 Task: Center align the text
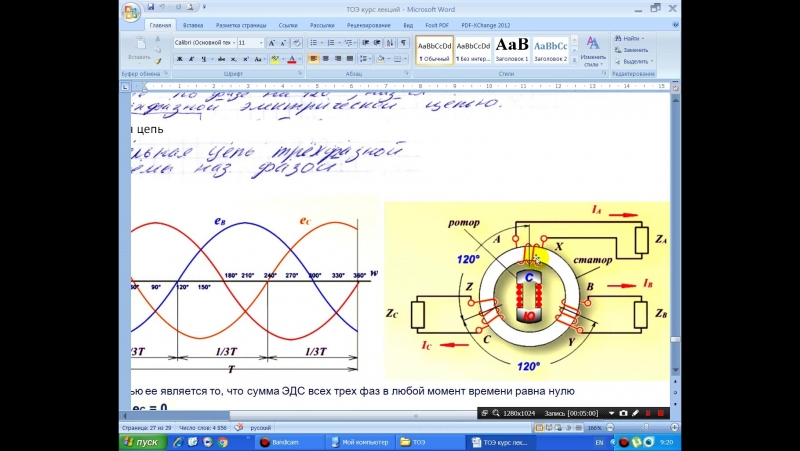click(x=326, y=59)
